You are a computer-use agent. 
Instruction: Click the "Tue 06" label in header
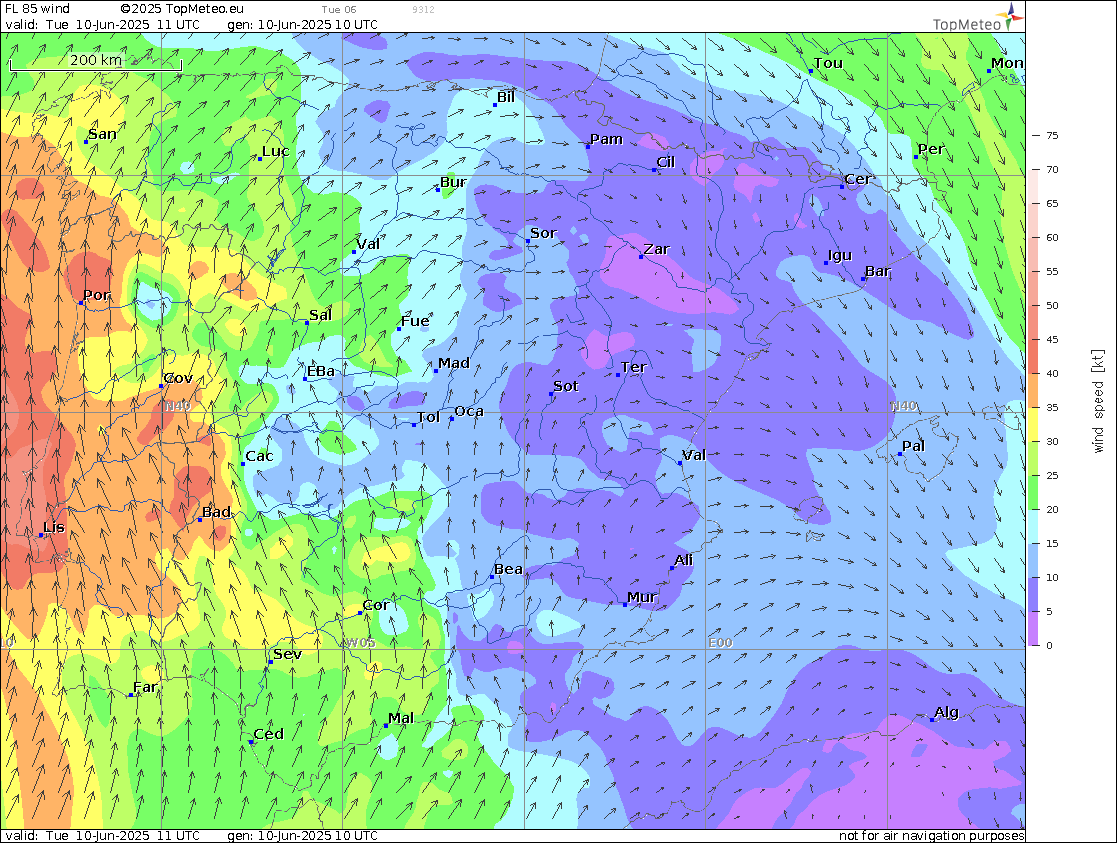339,9
